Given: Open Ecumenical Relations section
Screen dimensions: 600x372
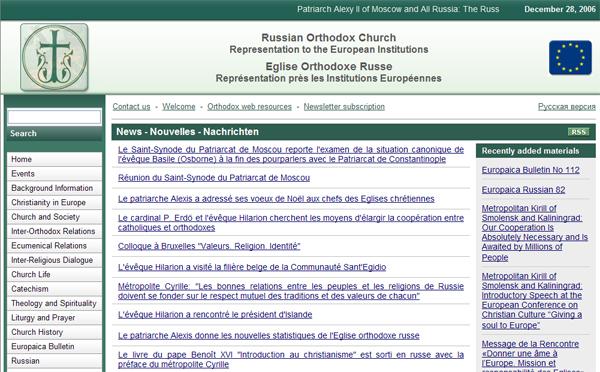Looking at the screenshot, I should click(54, 246).
